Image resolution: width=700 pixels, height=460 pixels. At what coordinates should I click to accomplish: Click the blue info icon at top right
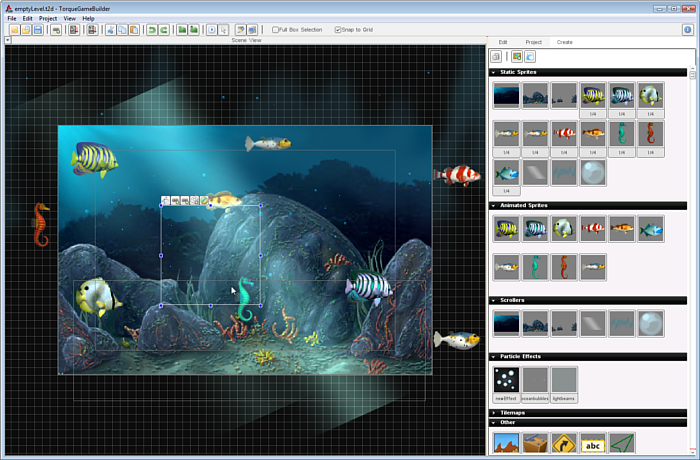tap(688, 30)
